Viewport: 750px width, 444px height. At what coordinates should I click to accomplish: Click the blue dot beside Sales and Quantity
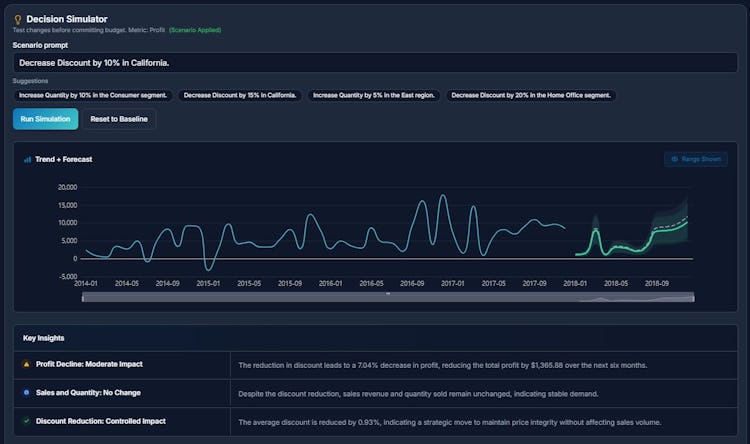coord(26,393)
